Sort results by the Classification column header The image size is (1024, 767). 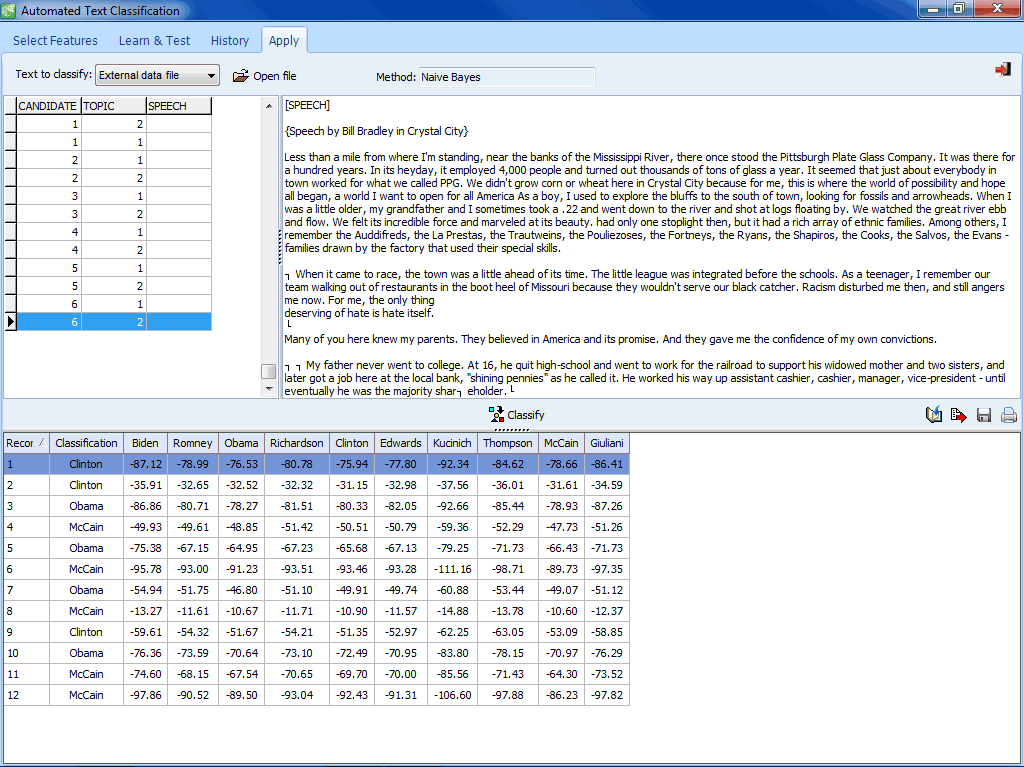tap(86, 443)
